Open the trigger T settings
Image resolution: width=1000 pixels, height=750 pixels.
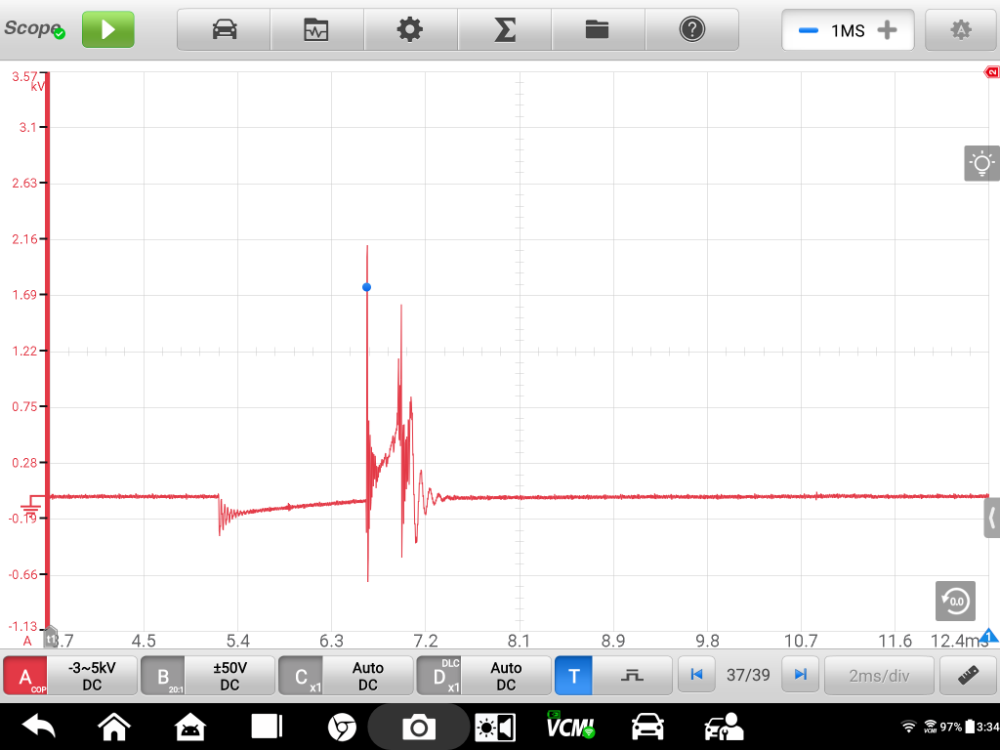tap(574, 676)
